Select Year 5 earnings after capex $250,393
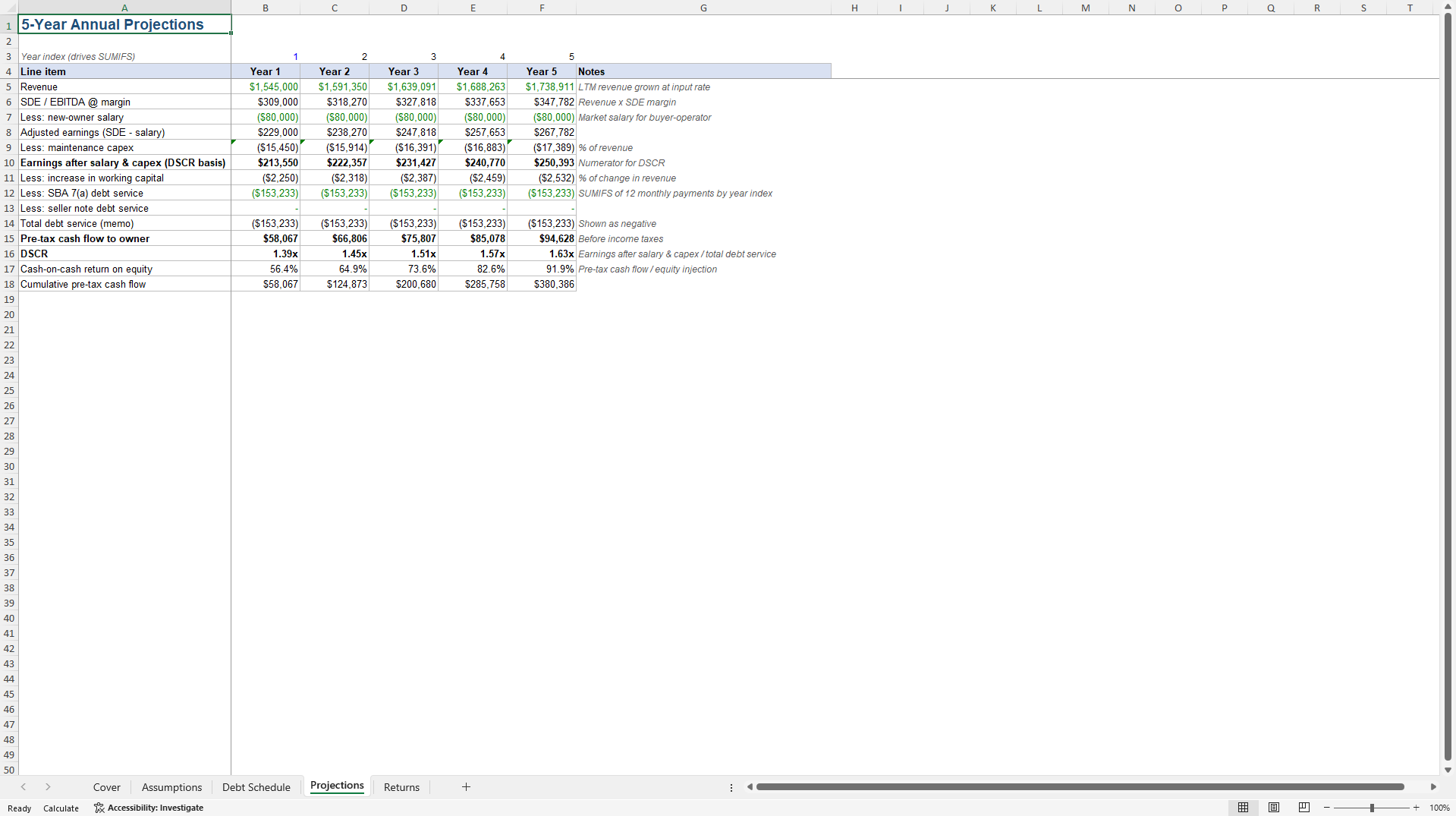Viewport: 1456px width, 816px height. (542, 162)
